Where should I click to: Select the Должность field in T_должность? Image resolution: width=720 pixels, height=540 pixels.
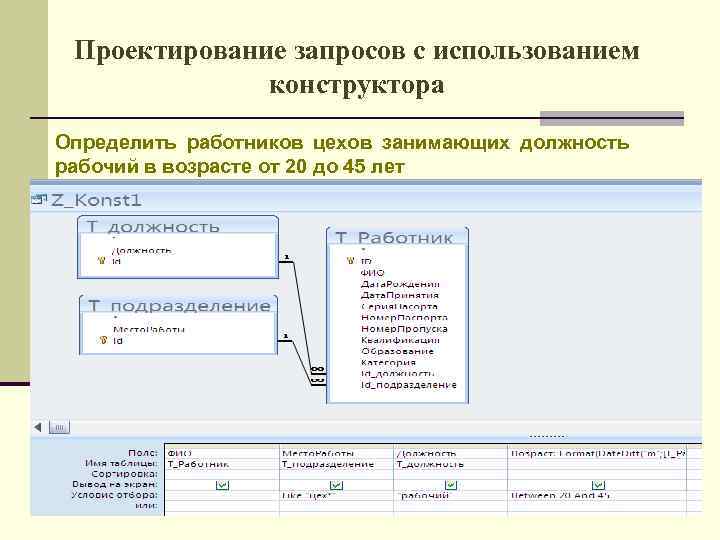pos(141,251)
